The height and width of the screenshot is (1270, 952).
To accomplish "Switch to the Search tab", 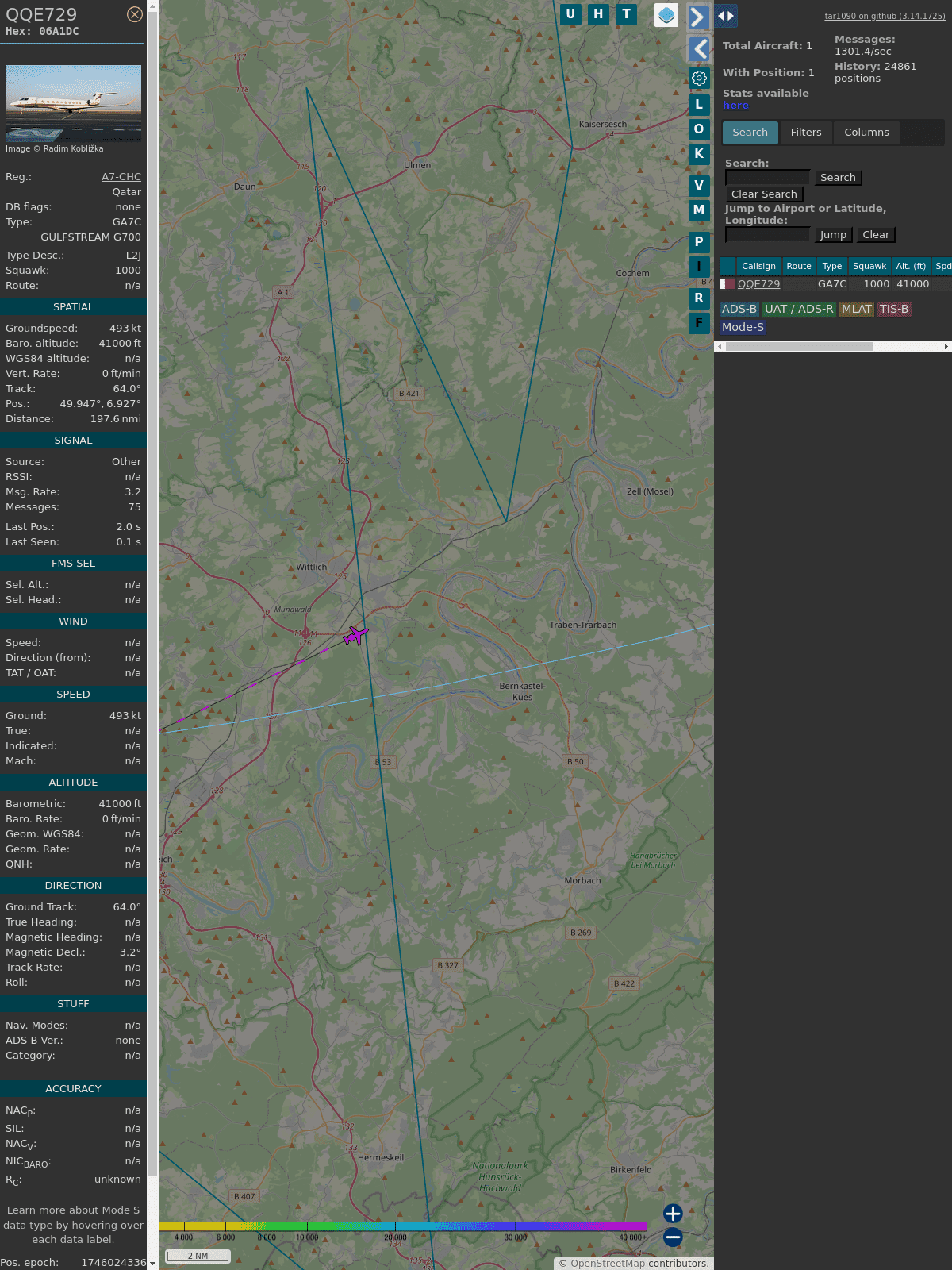I will click(x=750, y=133).
